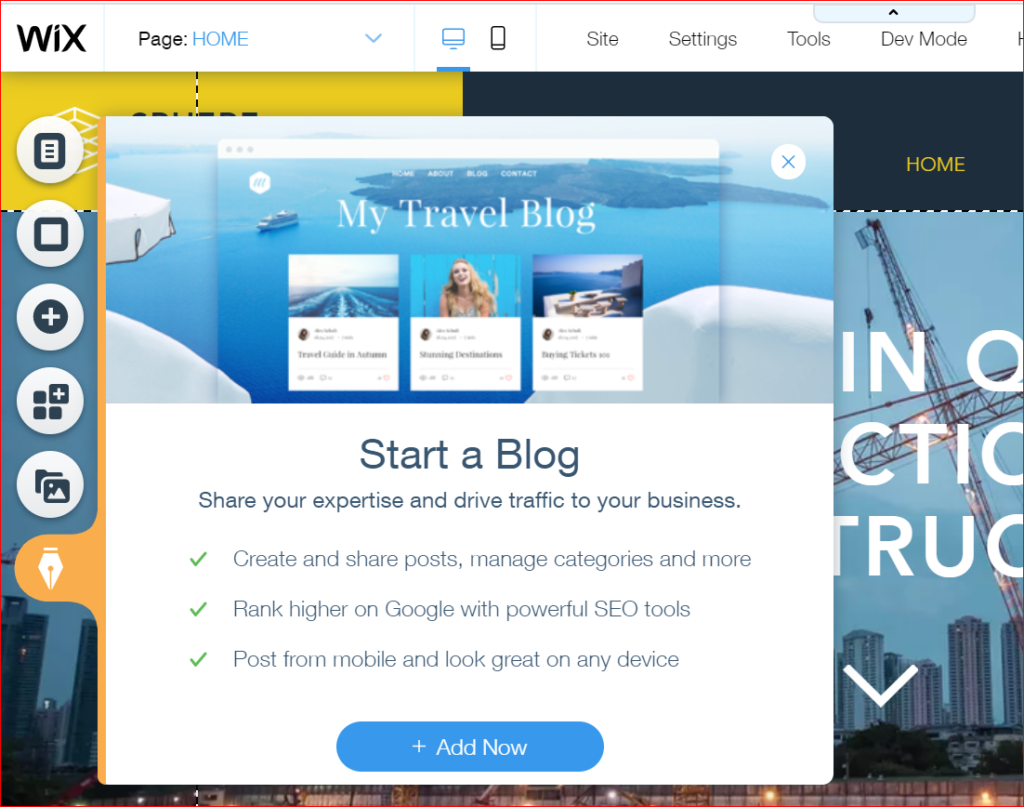Switch to desktop editor view icon

[x=453, y=39]
